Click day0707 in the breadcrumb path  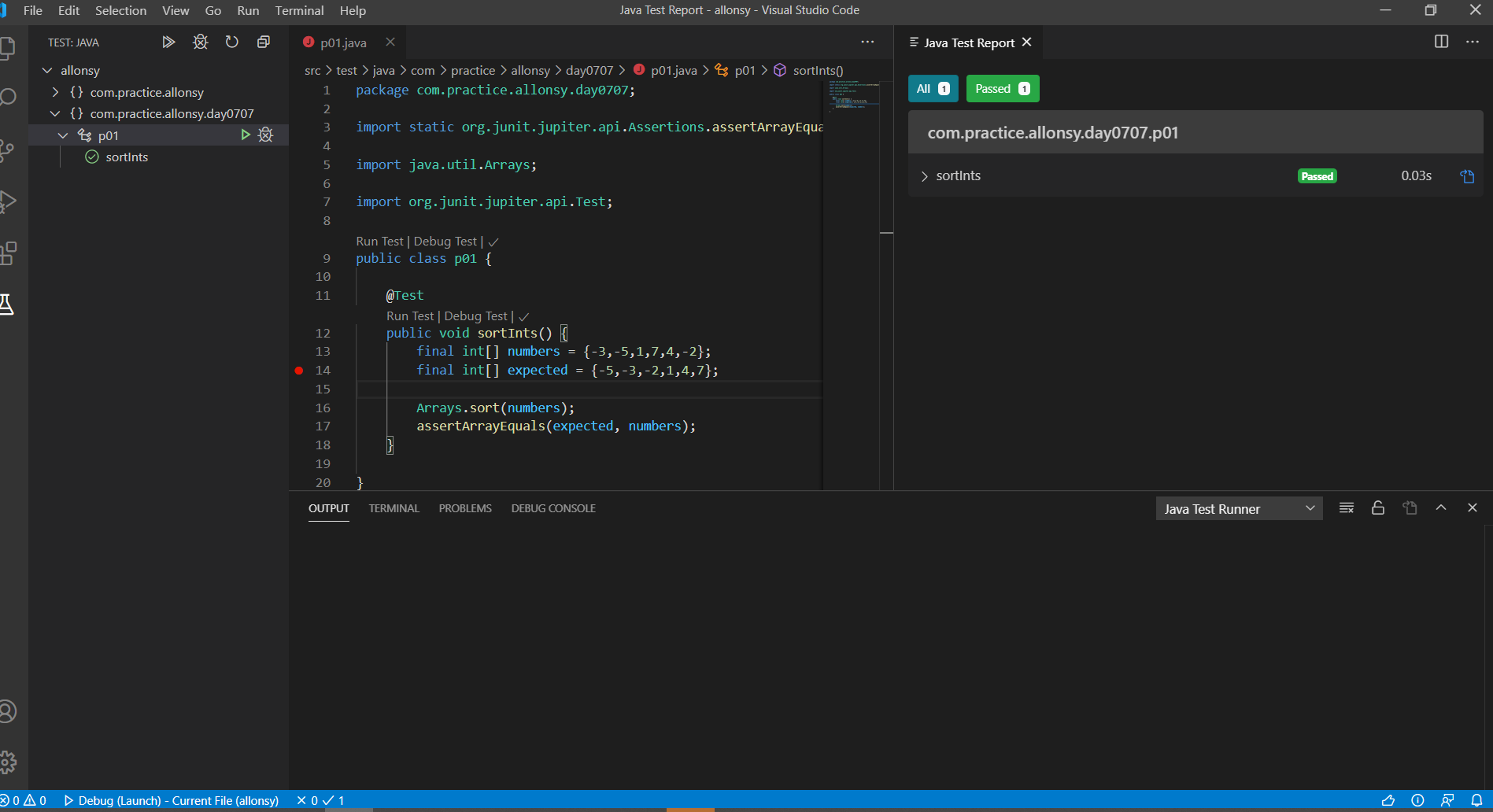(x=589, y=71)
